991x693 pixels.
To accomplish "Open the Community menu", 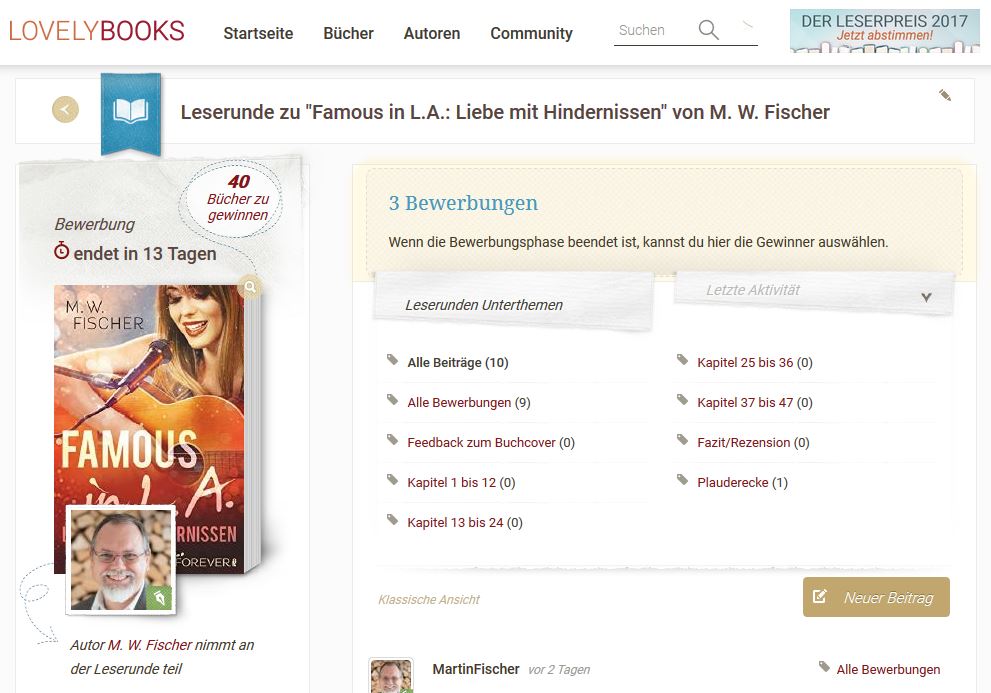I will pyautogui.click(x=532, y=33).
